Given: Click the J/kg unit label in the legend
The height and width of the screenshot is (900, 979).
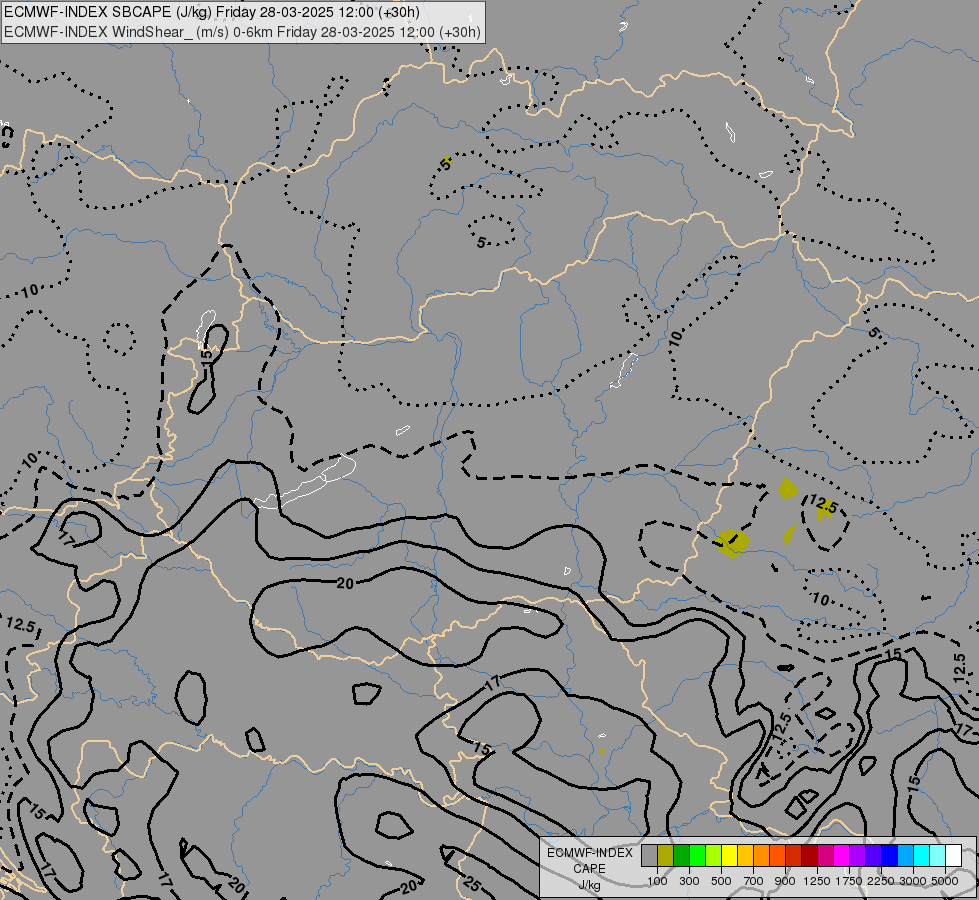Looking at the screenshot, I should tap(589, 886).
